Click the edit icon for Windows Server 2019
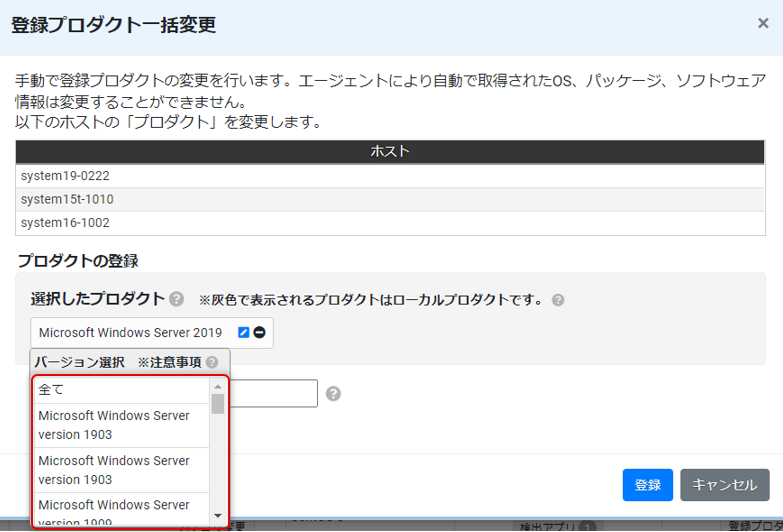Image resolution: width=783 pixels, height=532 pixels. coord(243,332)
